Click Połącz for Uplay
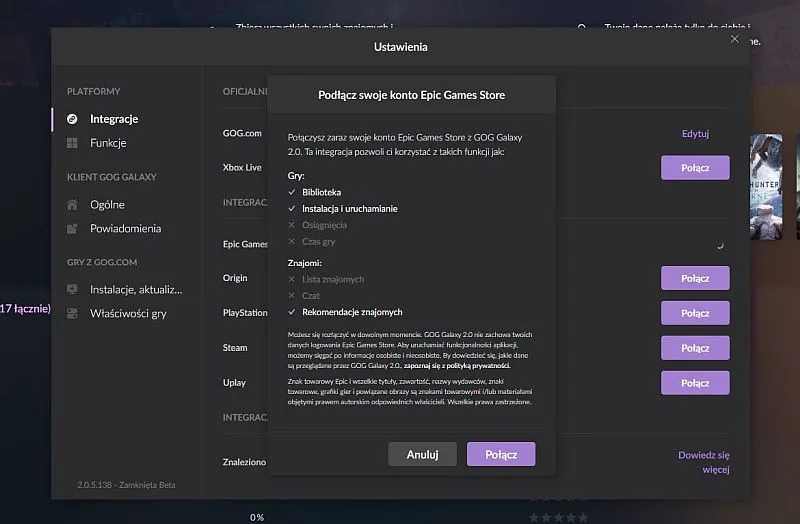 click(695, 383)
